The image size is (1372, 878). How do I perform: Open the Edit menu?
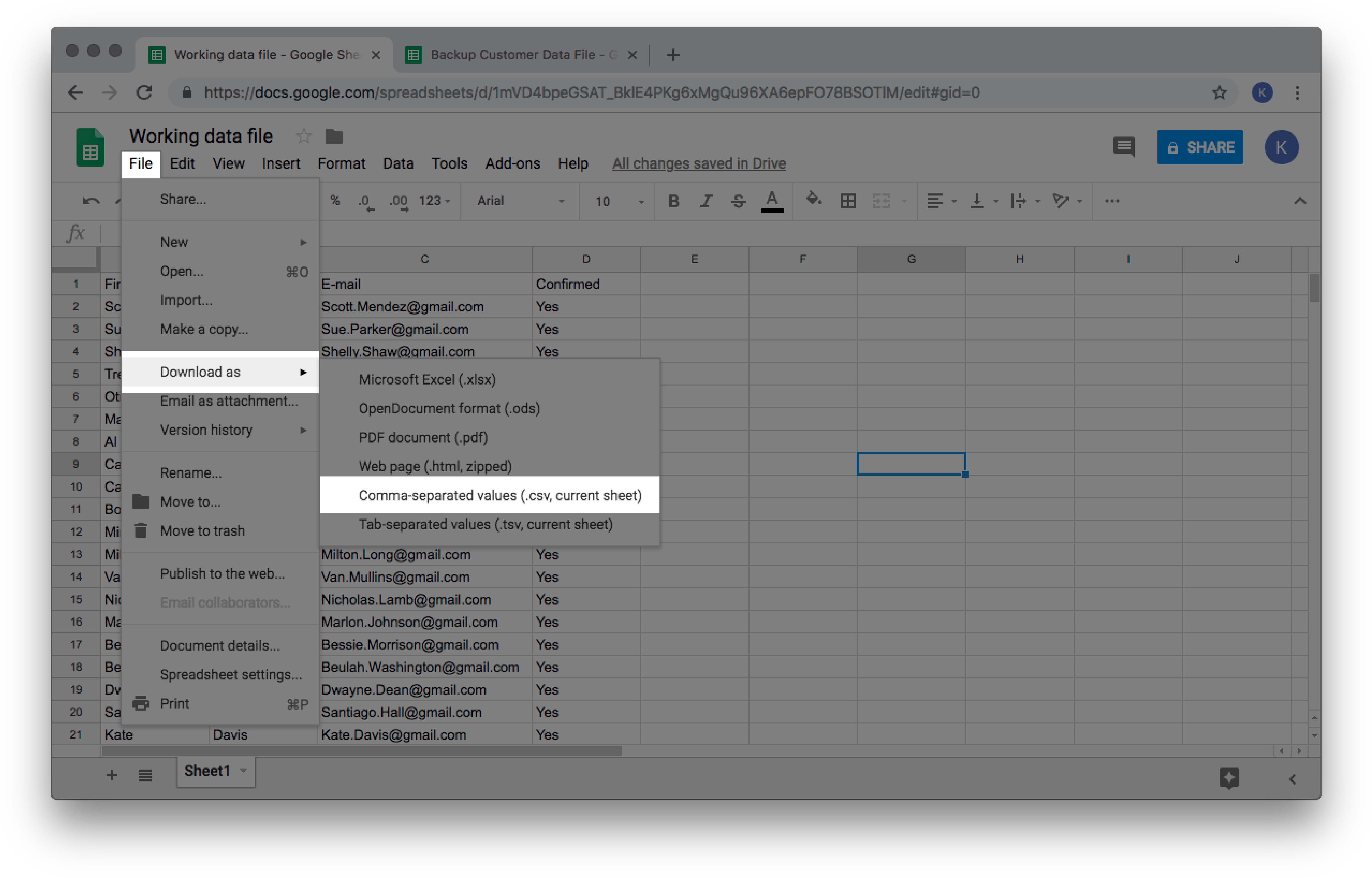[182, 164]
